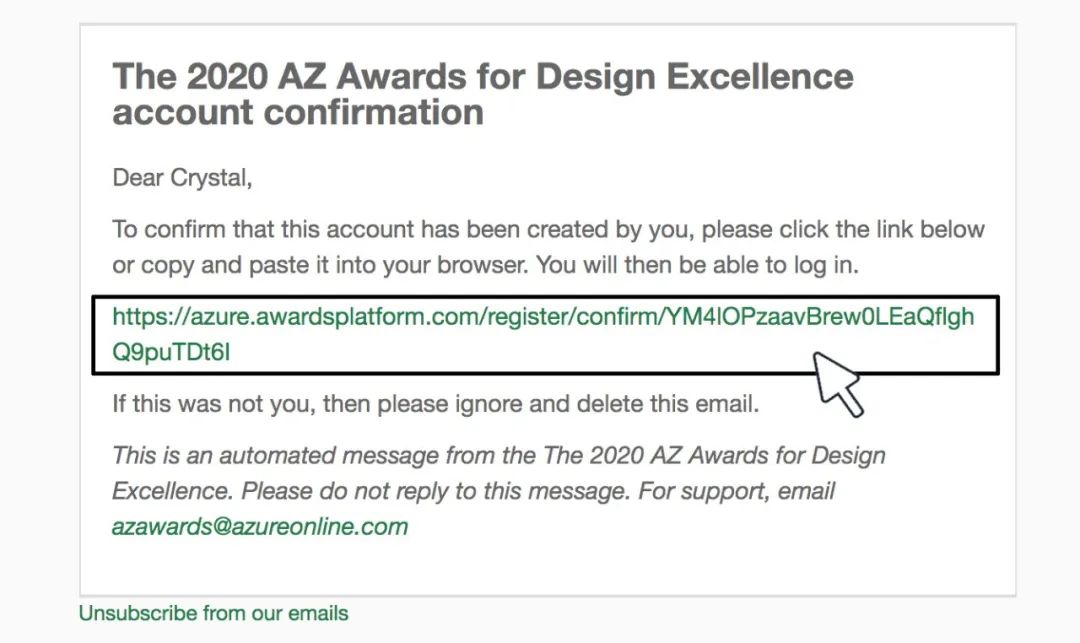Click the words 'For support, email'

coord(737,492)
